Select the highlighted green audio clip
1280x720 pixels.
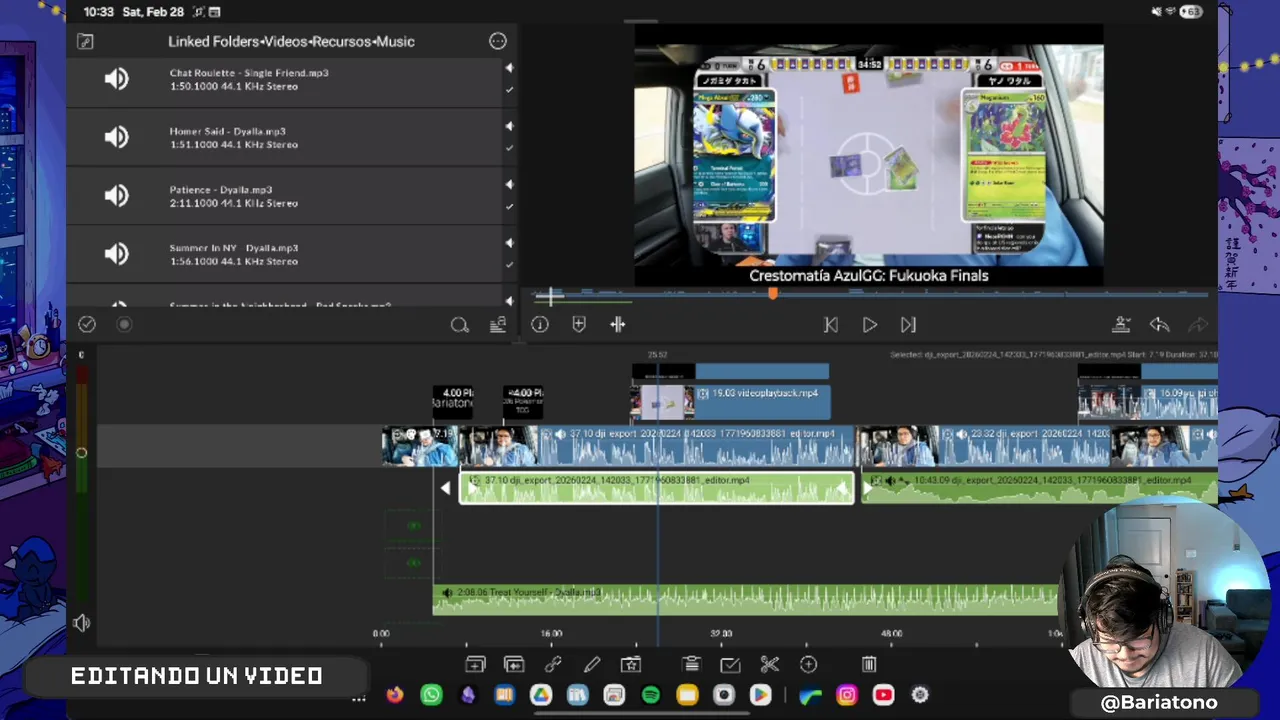(x=656, y=488)
